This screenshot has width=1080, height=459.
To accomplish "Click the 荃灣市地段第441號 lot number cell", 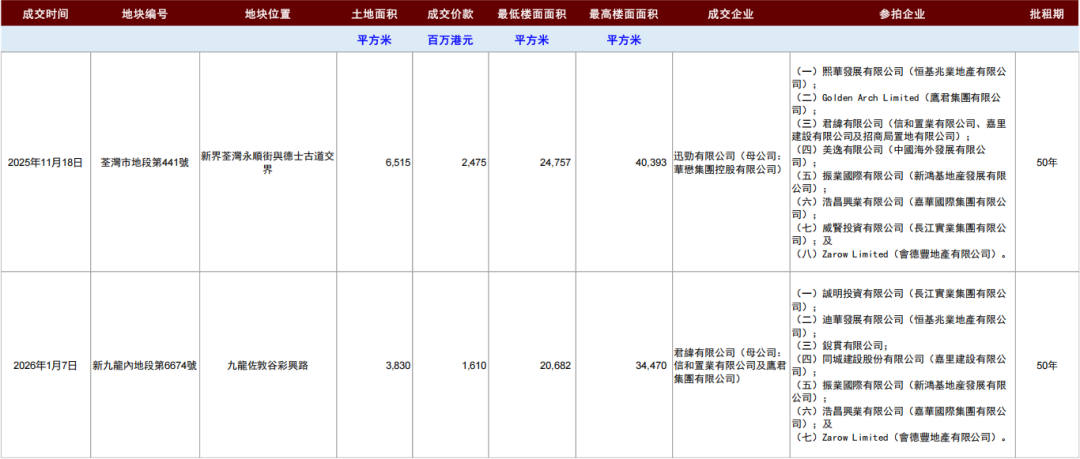I will click(145, 162).
